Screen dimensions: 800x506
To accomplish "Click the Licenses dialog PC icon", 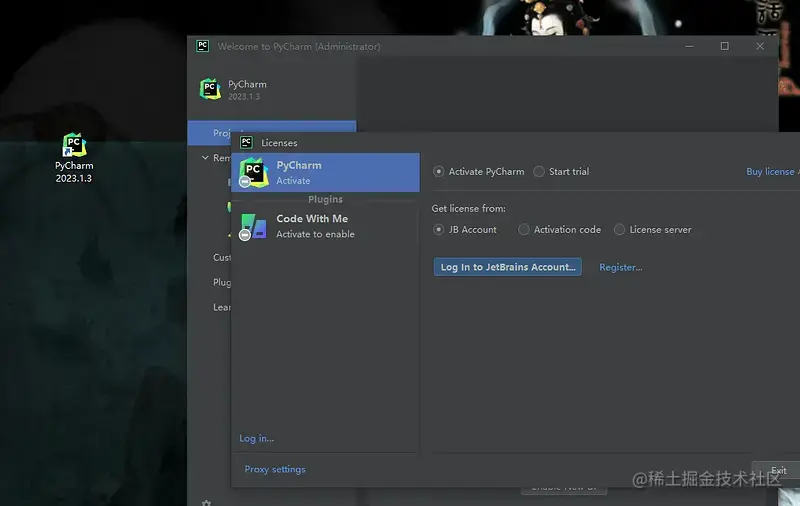I will 246,142.
